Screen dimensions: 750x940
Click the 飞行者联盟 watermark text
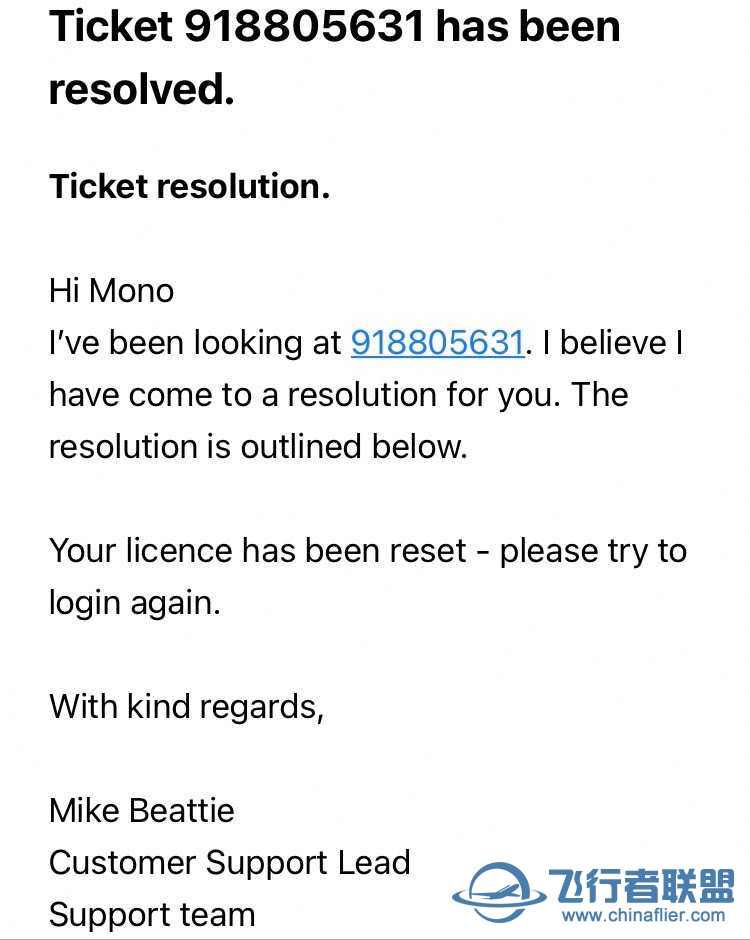(641, 885)
